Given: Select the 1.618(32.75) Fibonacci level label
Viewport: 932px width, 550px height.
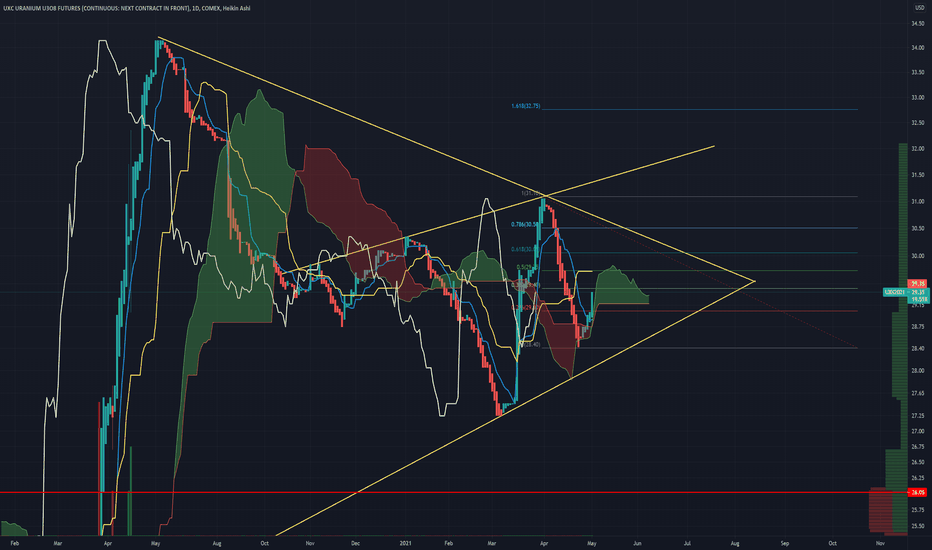Looking at the screenshot, I should click(x=525, y=106).
